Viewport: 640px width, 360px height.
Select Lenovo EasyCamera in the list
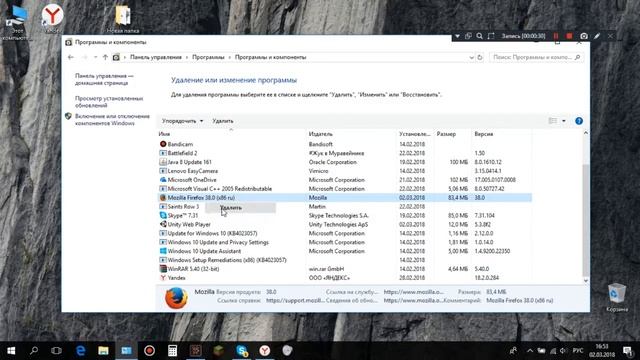(x=193, y=171)
